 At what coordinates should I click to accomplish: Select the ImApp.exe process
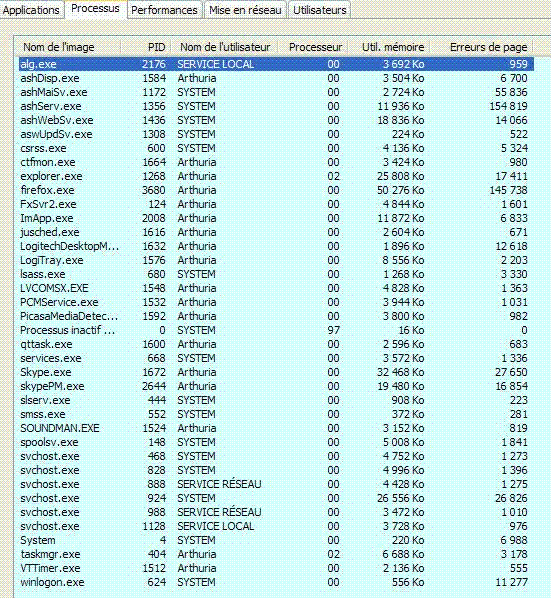pyautogui.click(x=276, y=218)
